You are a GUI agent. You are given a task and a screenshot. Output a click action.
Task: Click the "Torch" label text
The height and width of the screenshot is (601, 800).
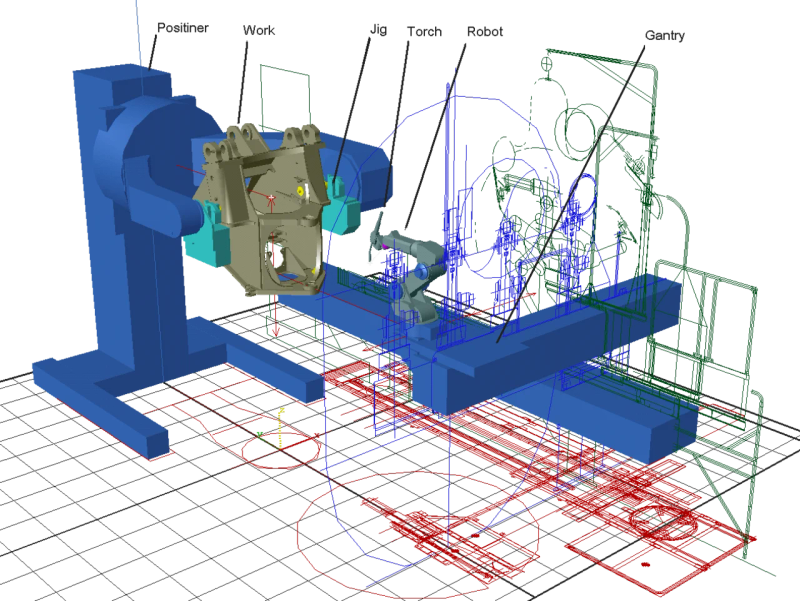(424, 32)
